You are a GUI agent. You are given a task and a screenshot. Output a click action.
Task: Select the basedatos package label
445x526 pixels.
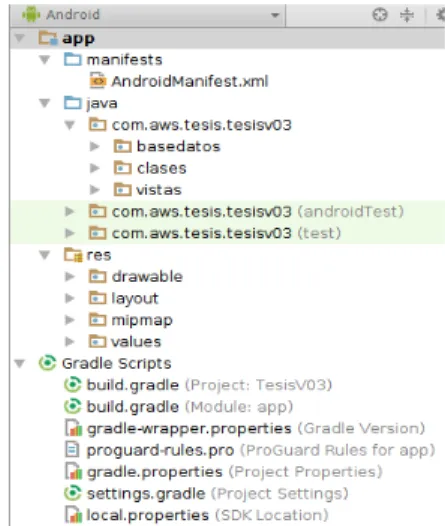click(x=178, y=147)
